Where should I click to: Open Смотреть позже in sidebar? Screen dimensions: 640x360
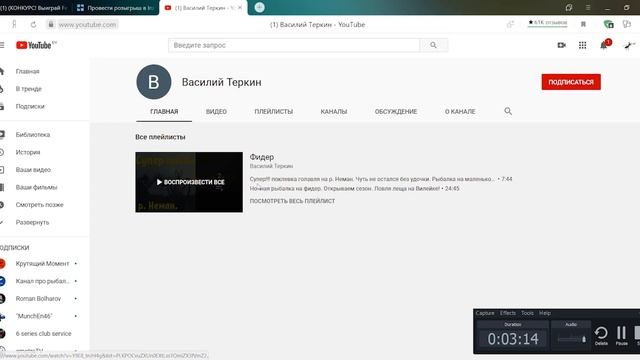click(x=39, y=204)
